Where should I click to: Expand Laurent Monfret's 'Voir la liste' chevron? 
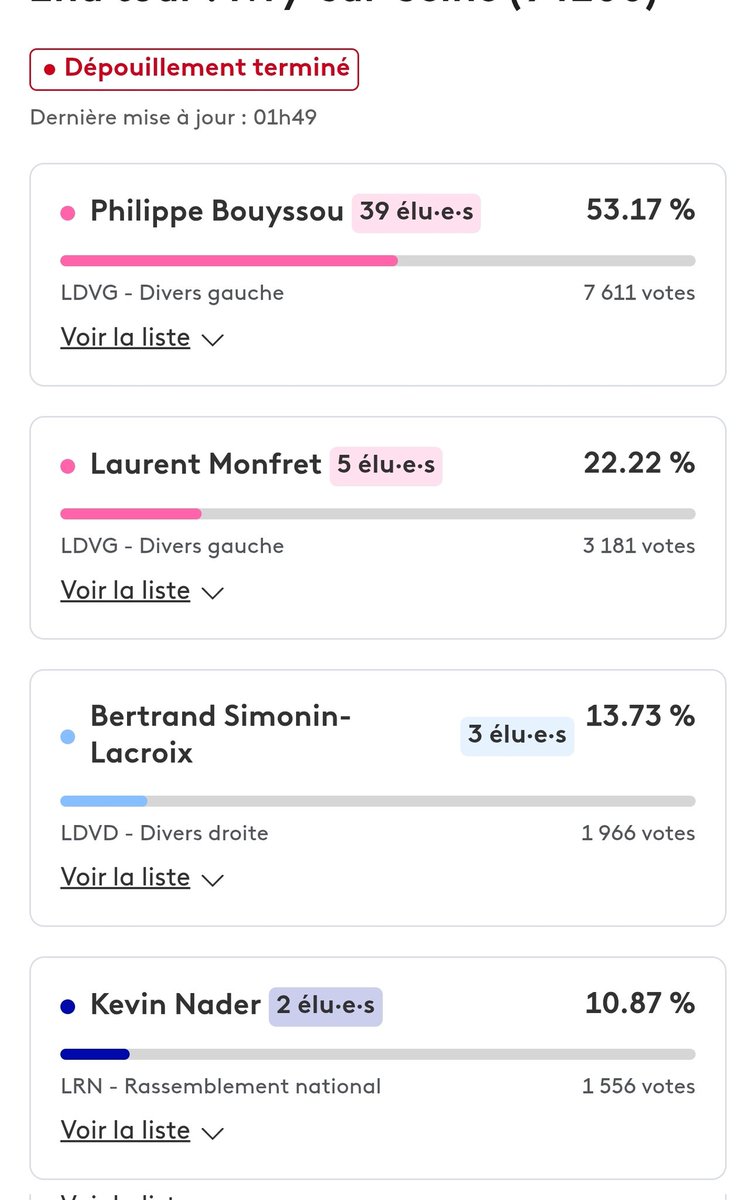click(x=212, y=593)
